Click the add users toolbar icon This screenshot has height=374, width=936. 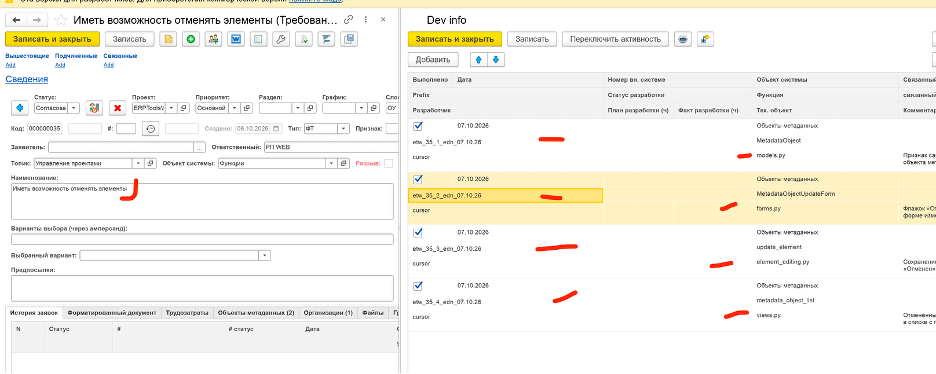click(214, 39)
